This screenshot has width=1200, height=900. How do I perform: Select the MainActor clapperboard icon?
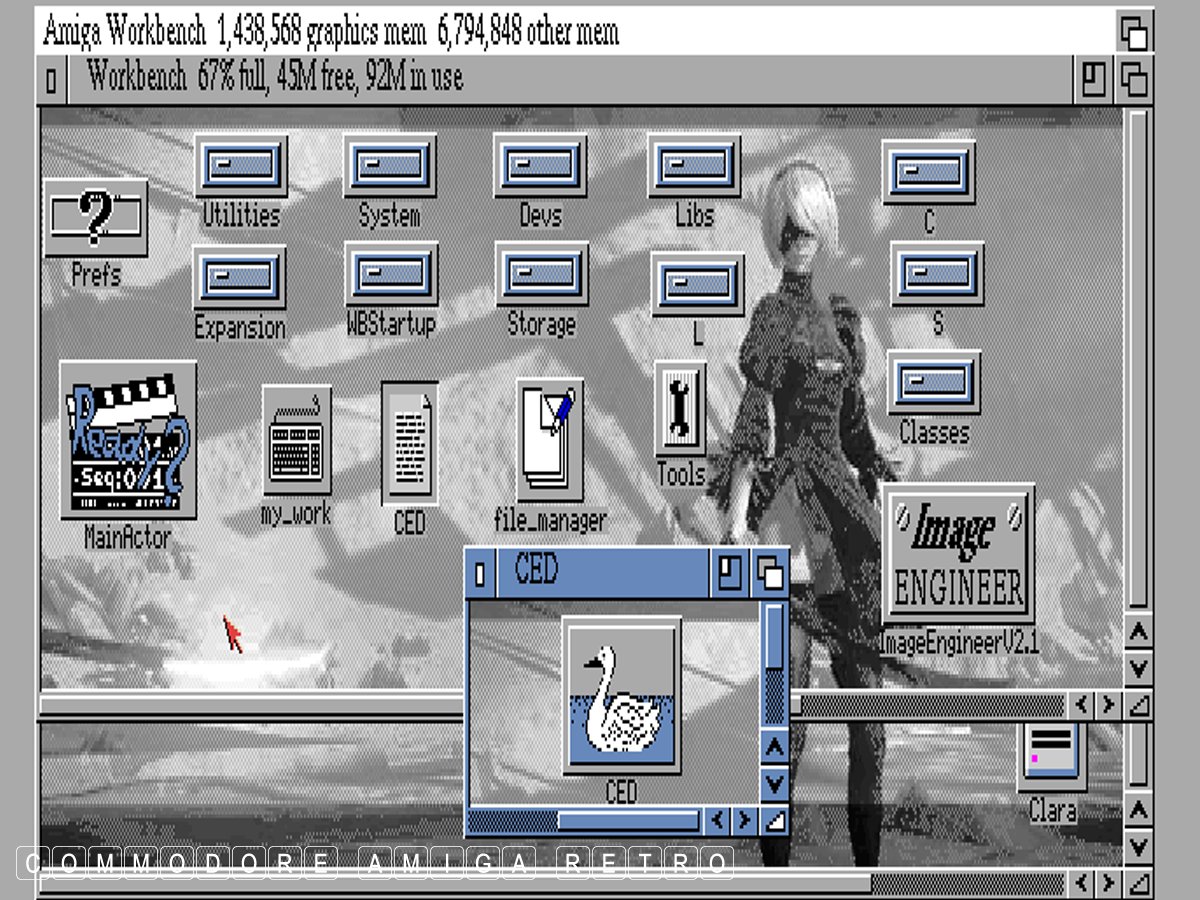point(128,441)
